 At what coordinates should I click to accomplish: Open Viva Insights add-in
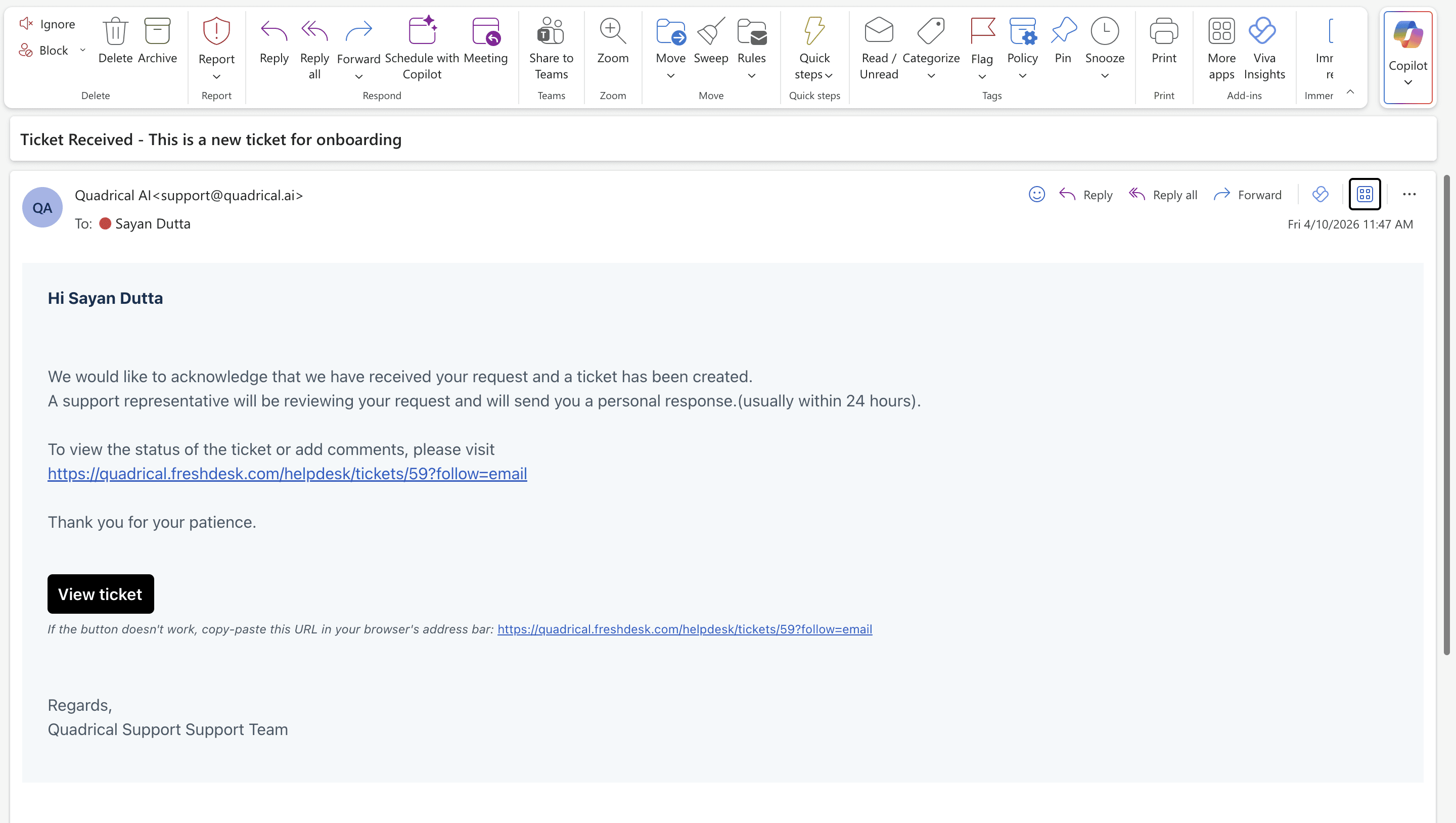pyautogui.click(x=1263, y=31)
